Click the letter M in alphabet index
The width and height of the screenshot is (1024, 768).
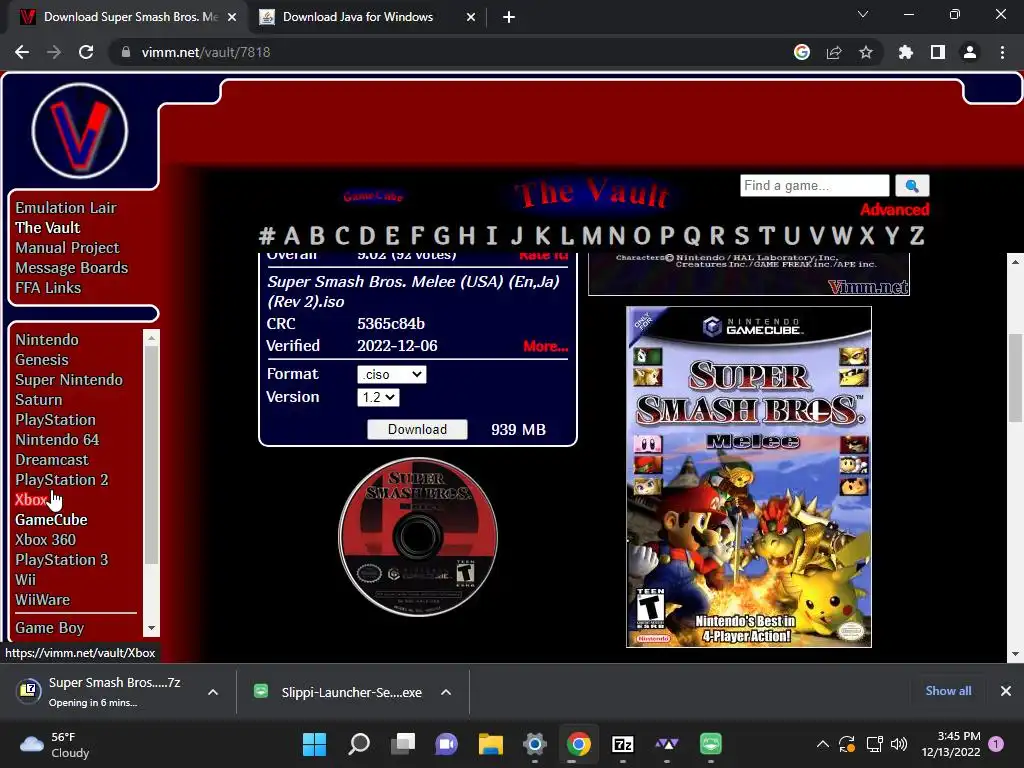click(x=592, y=235)
